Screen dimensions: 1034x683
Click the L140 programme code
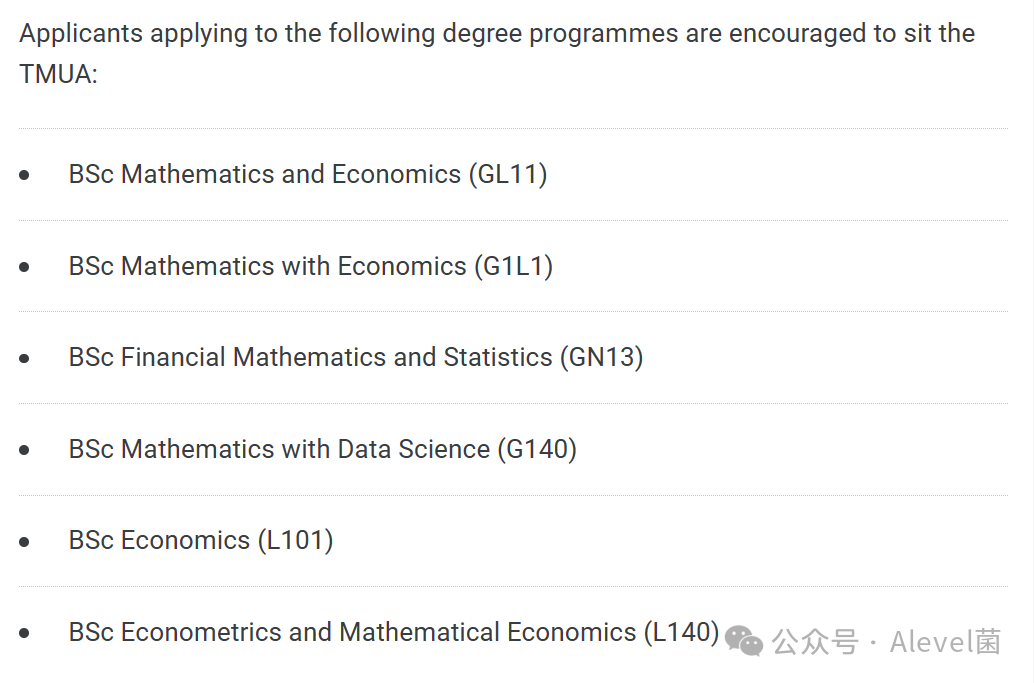681,632
